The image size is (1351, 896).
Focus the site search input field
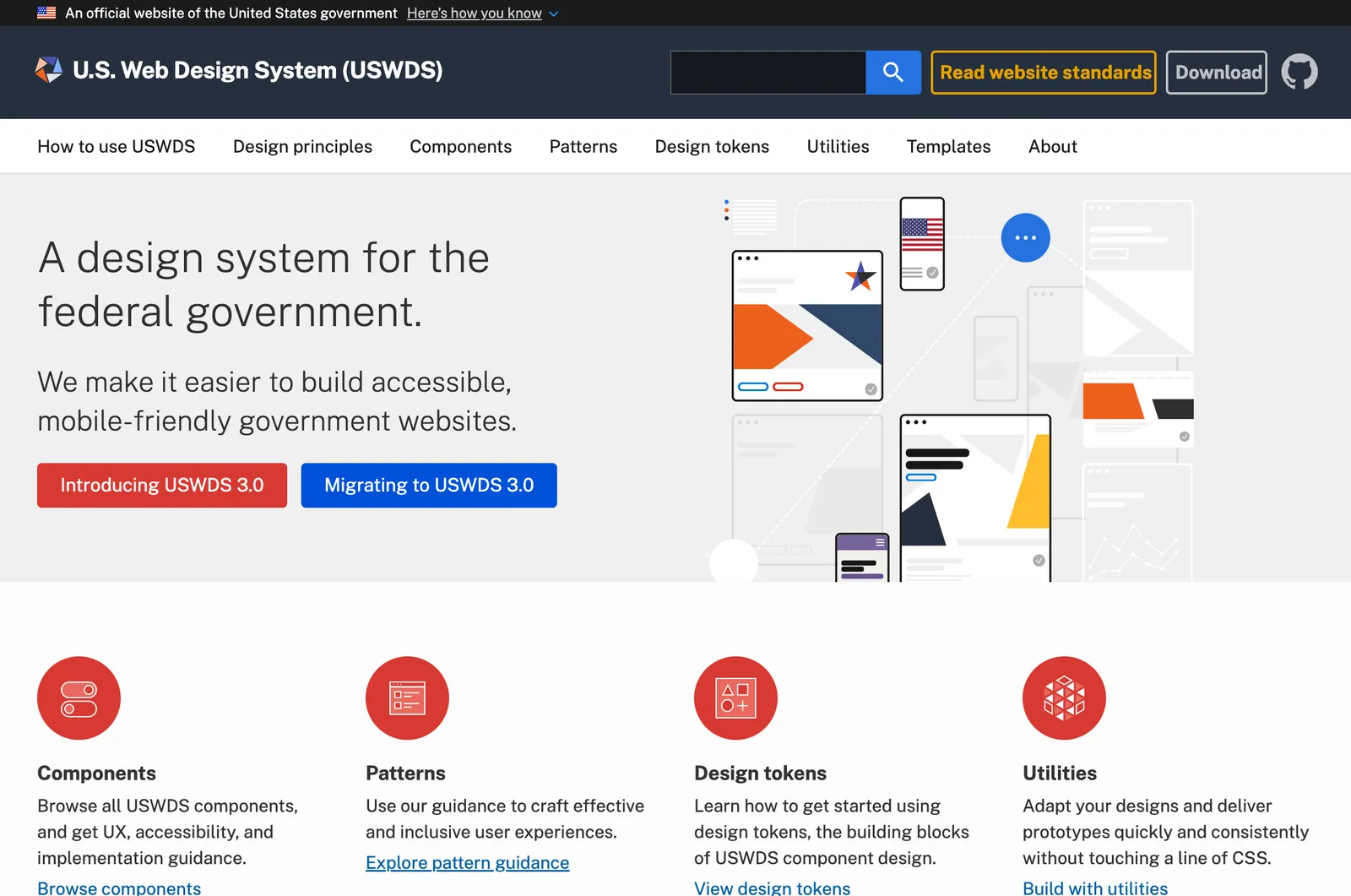click(768, 73)
